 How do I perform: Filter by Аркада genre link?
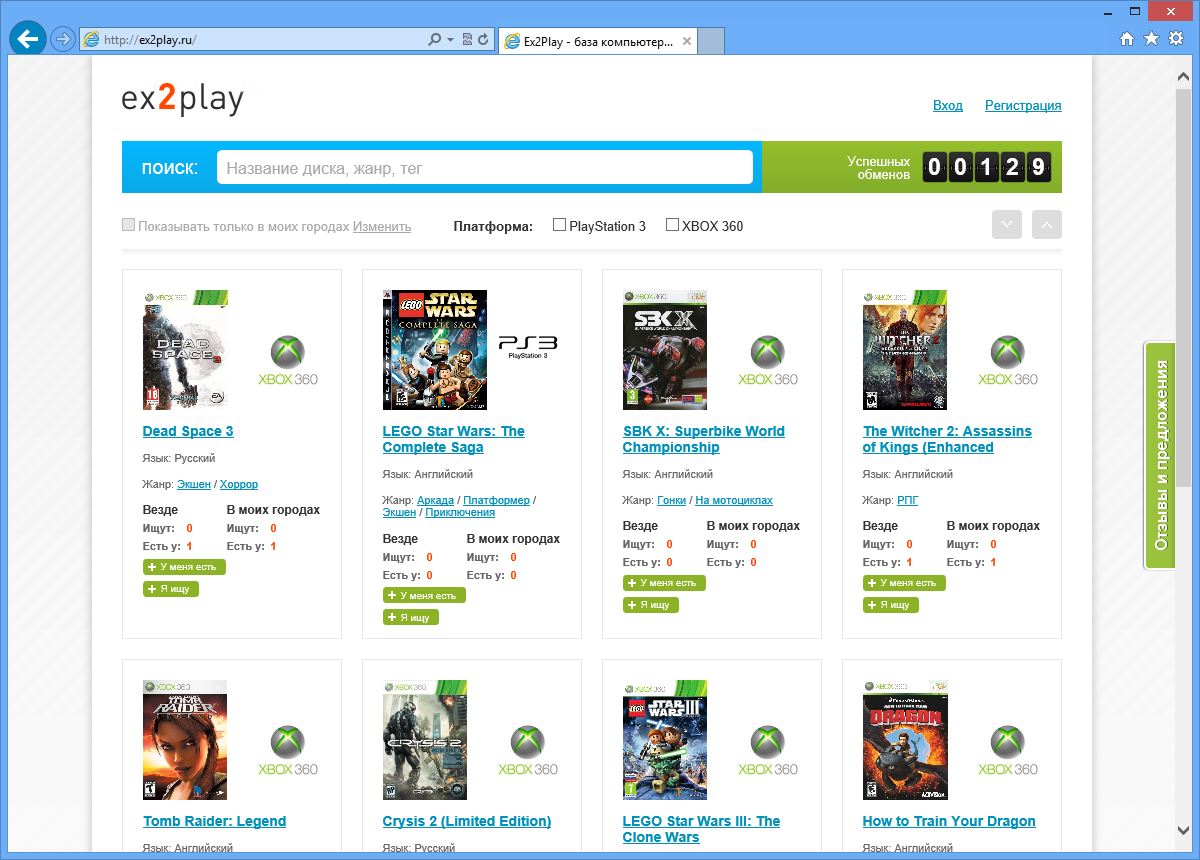tap(435, 500)
